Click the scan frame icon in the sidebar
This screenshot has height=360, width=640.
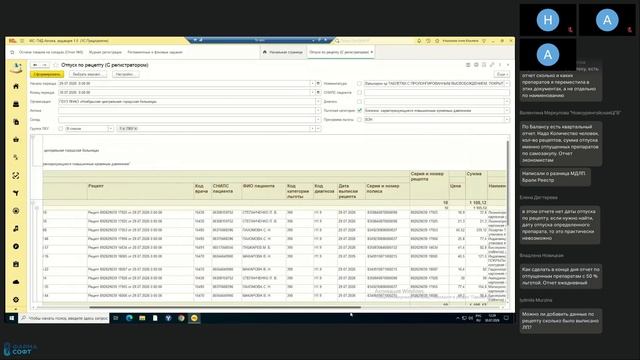(x=16, y=176)
